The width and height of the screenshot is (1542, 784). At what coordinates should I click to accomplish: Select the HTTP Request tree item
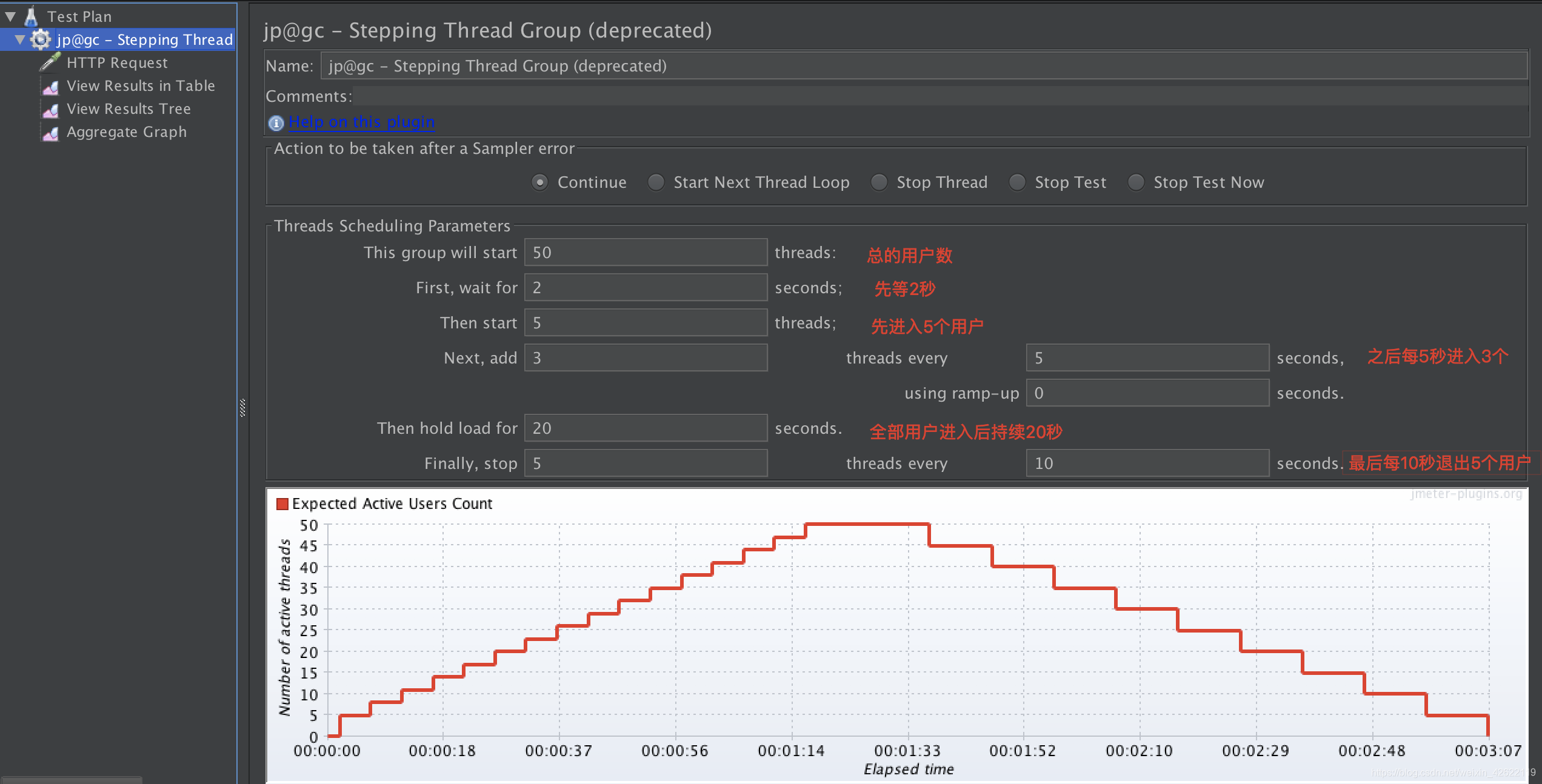click(x=117, y=62)
